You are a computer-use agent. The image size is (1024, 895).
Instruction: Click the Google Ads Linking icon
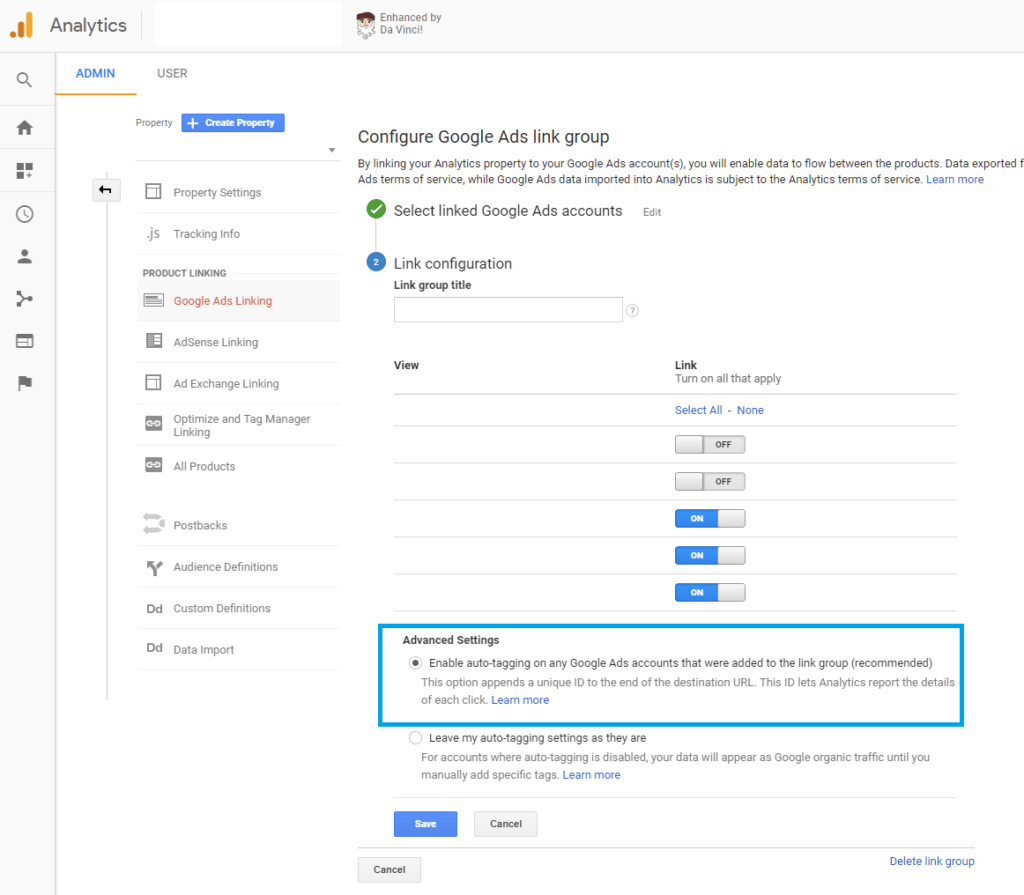click(153, 301)
